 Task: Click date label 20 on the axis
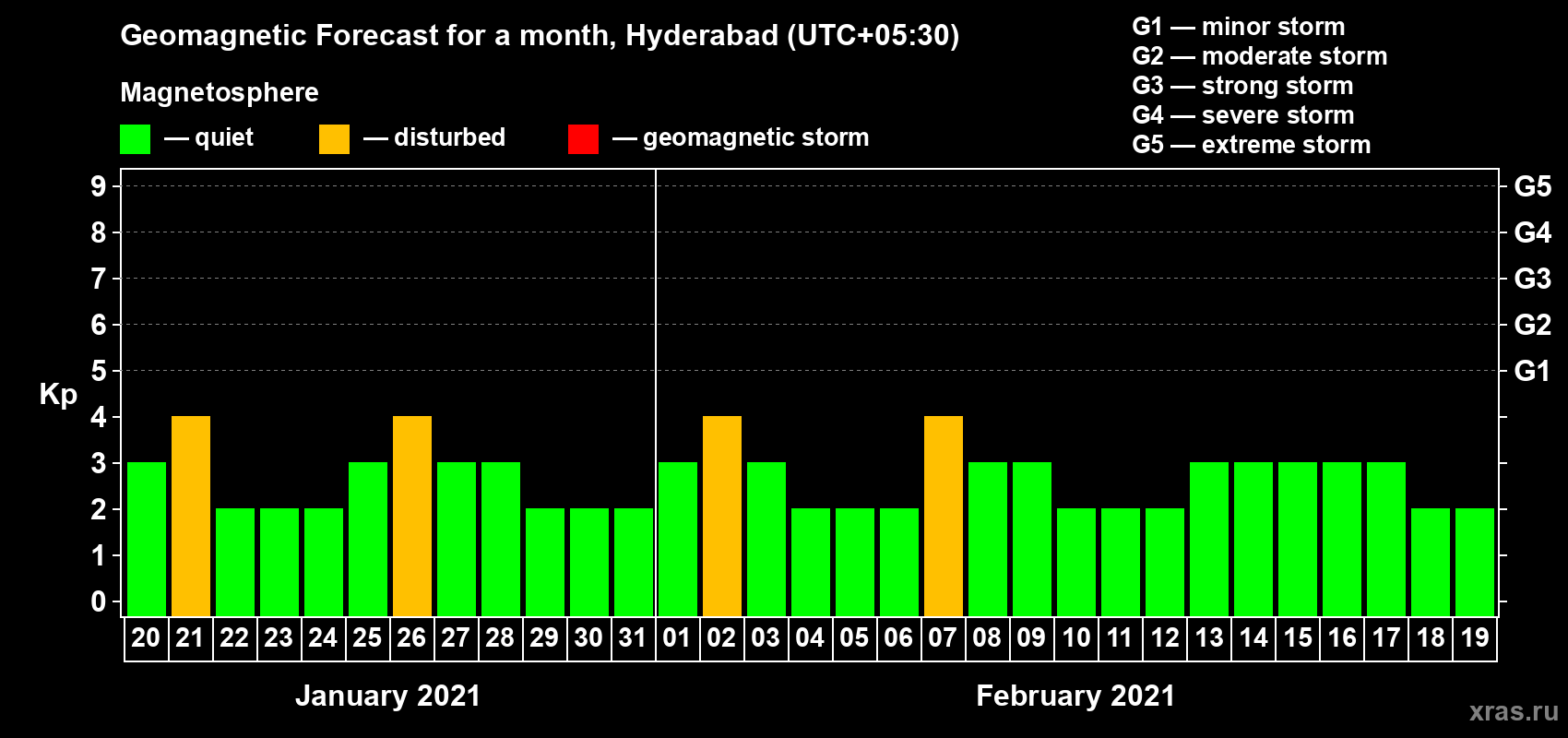coord(146,638)
